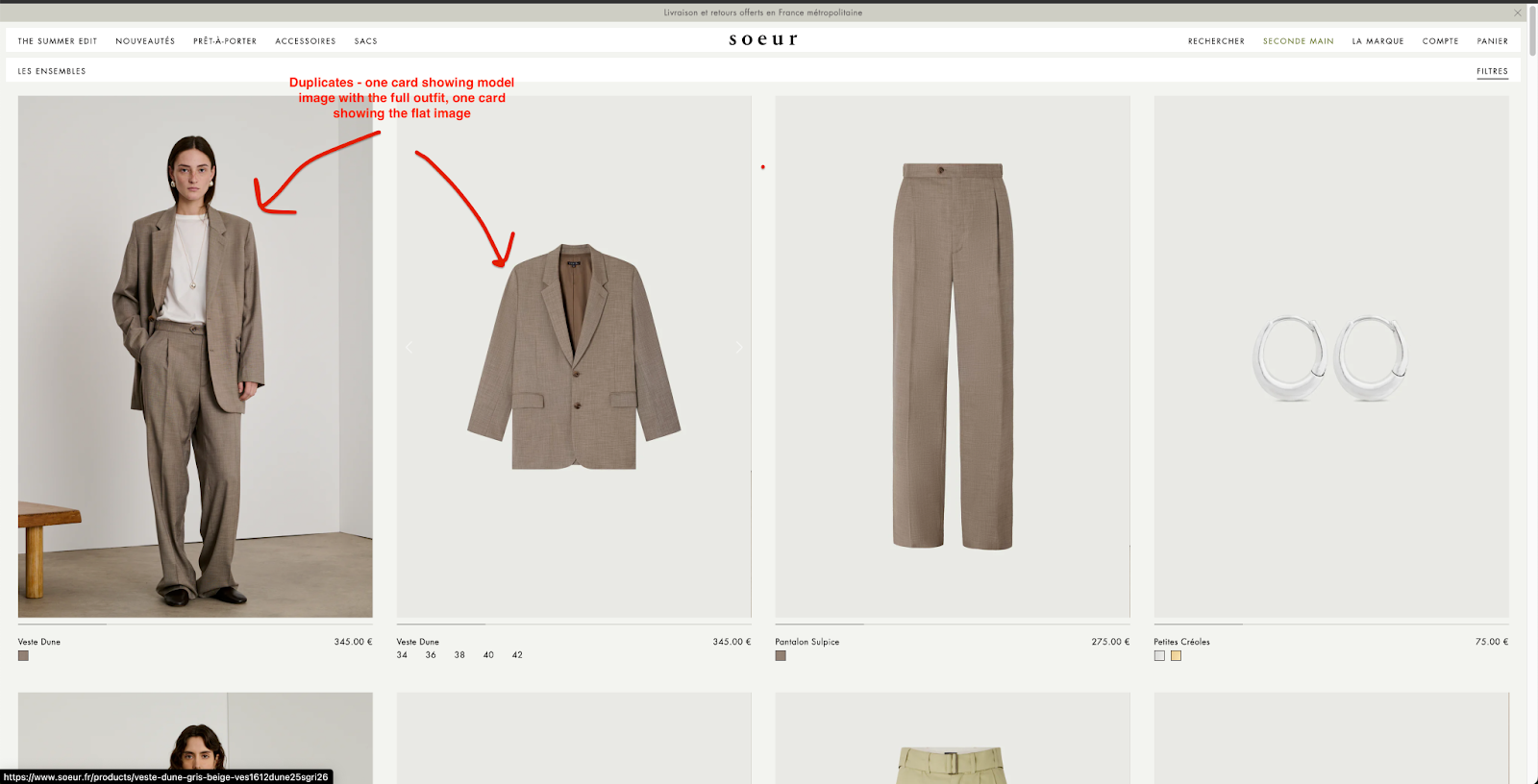Image resolution: width=1538 pixels, height=784 pixels.
Task: Open model photo of Veste Dune suit
Action: 195,356
